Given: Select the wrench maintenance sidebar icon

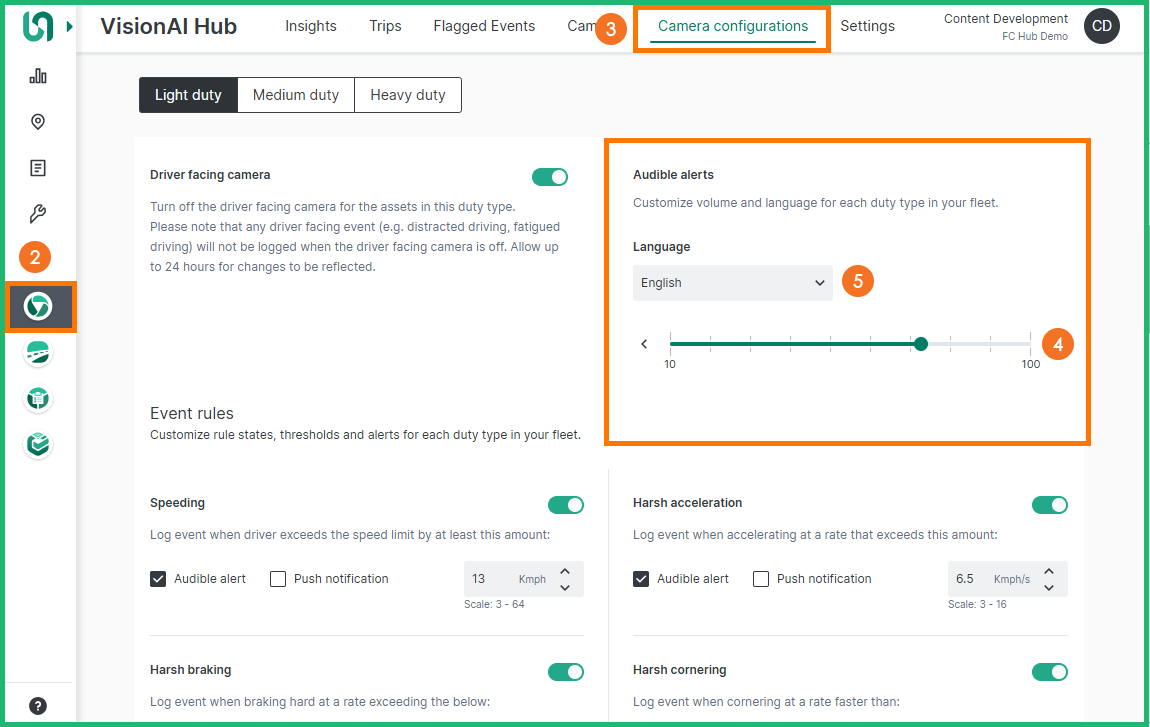Looking at the screenshot, I should pos(38,214).
